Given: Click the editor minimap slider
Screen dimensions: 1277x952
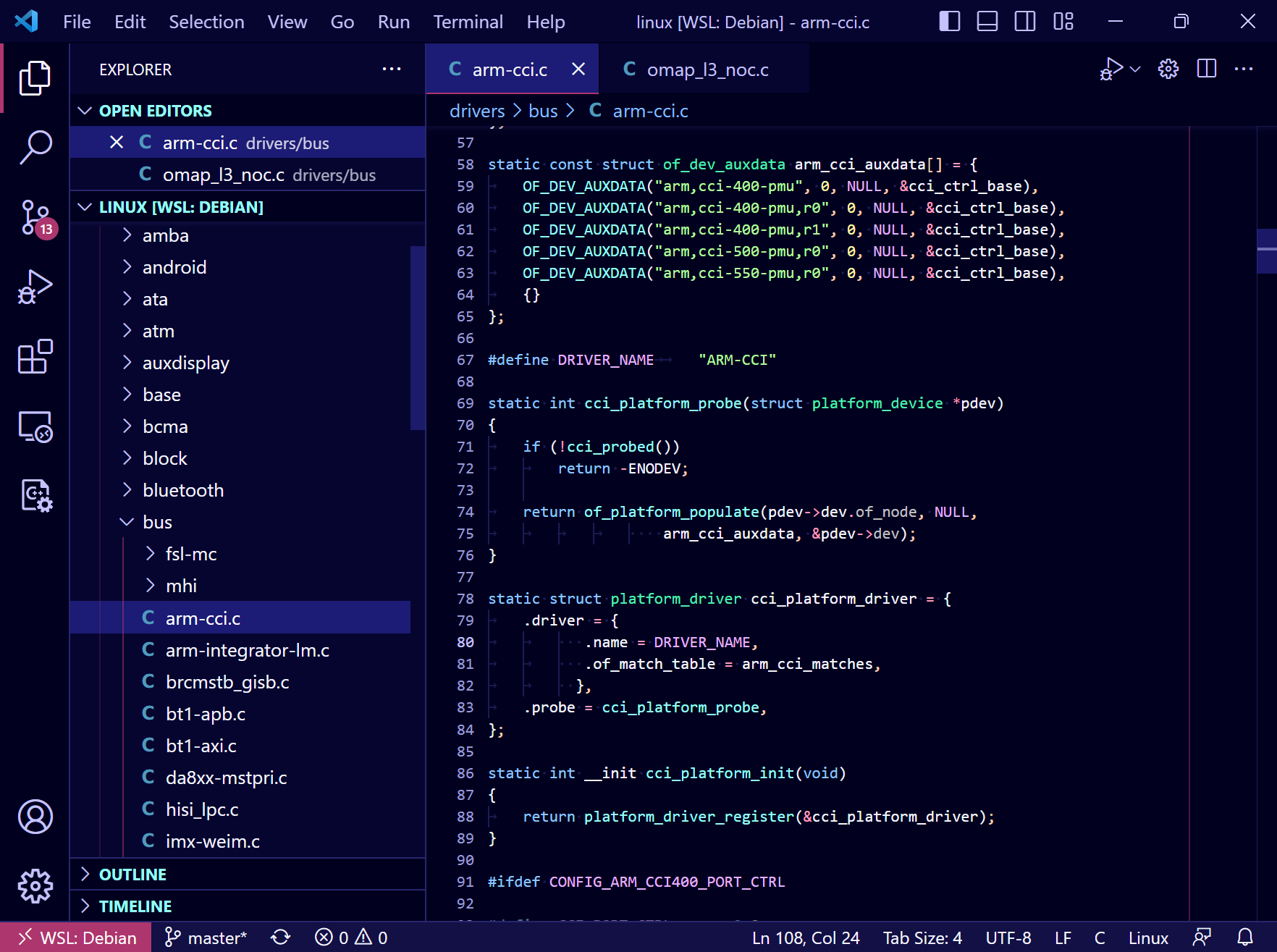Looking at the screenshot, I should [x=1267, y=250].
